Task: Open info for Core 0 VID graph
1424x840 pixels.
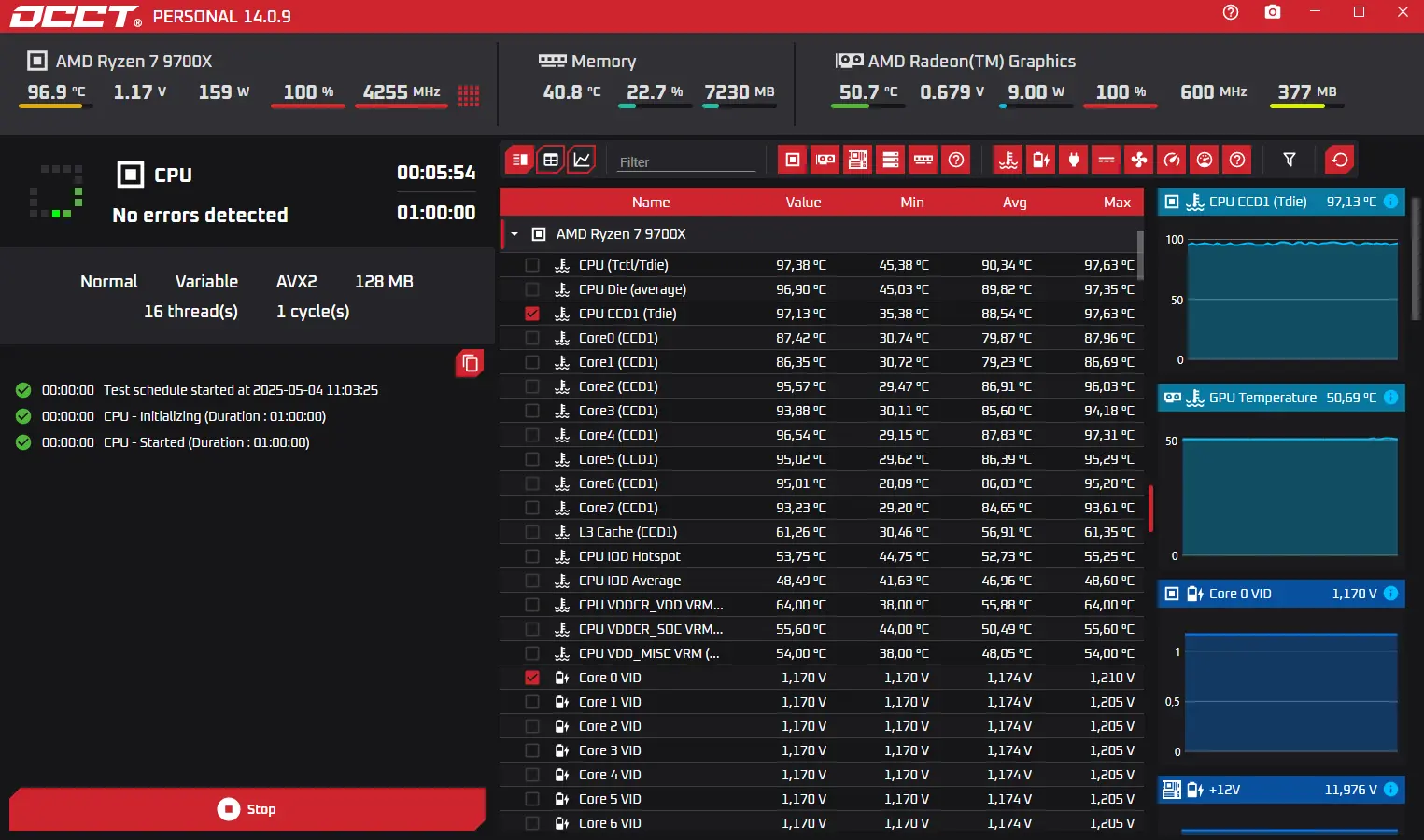Action: (1390, 594)
